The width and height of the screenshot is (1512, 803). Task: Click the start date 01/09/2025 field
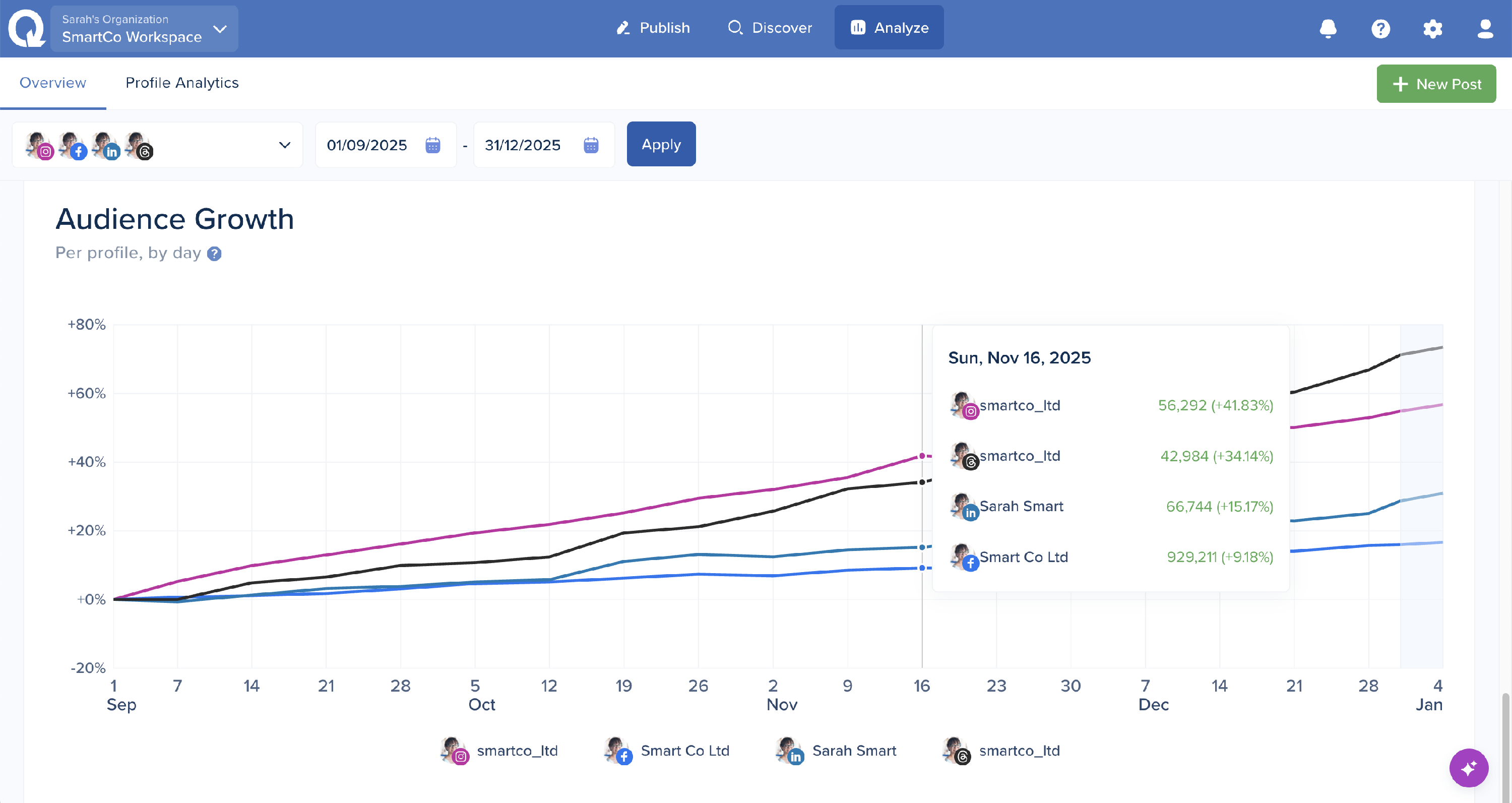tap(367, 145)
